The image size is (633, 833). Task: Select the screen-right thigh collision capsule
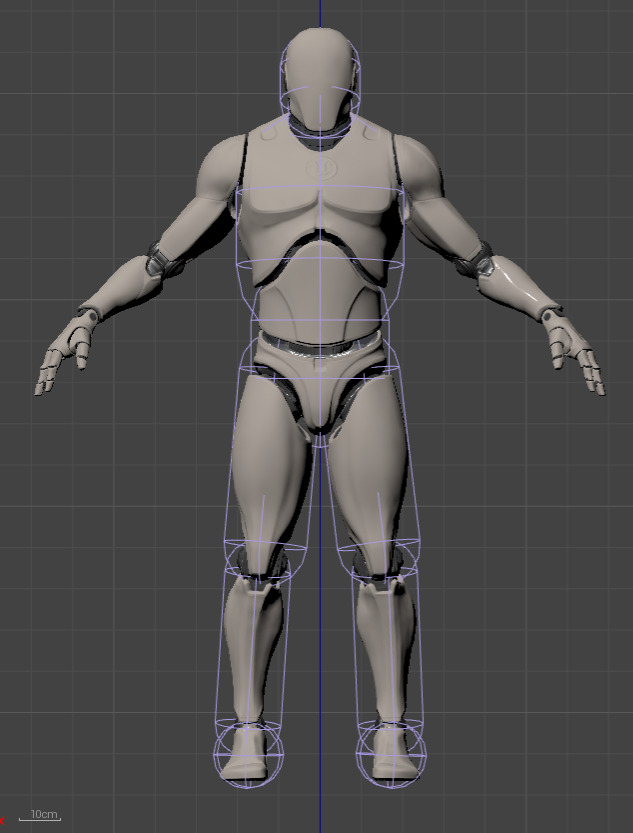[372, 457]
